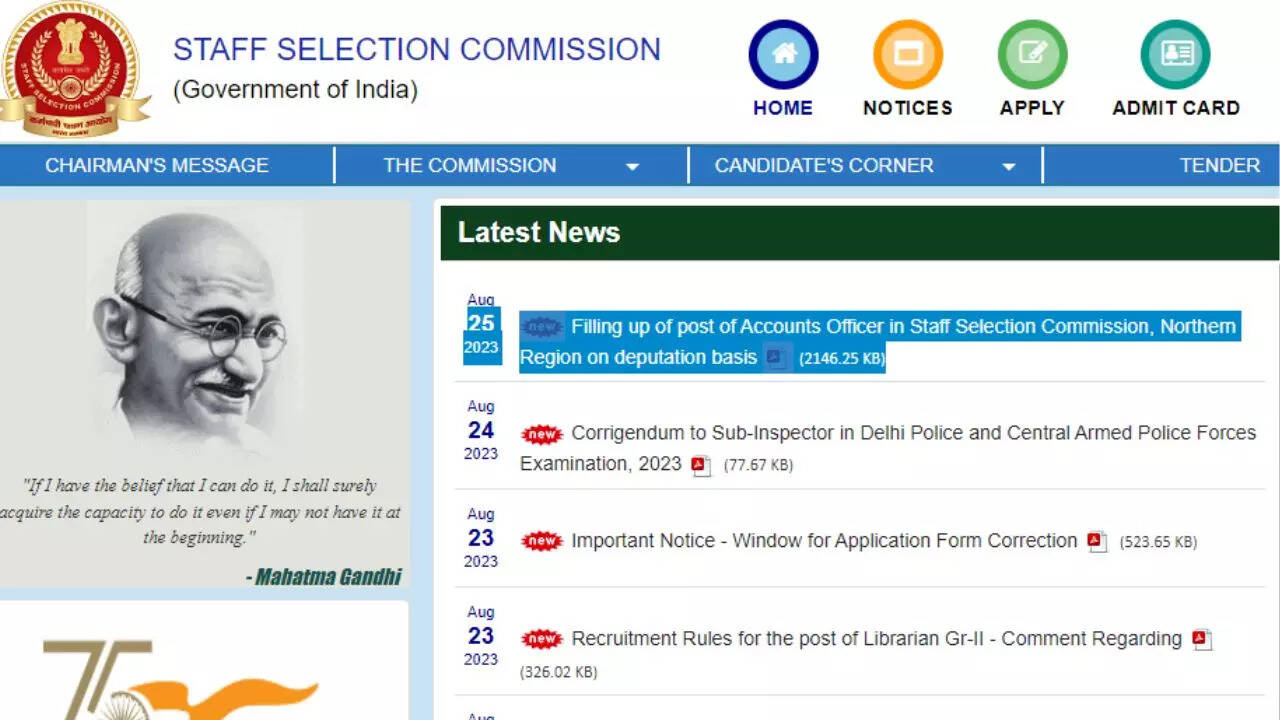This screenshot has height=720, width=1280.
Task: Expand Candidate's Corner dropdown arrow
Action: 1008,167
